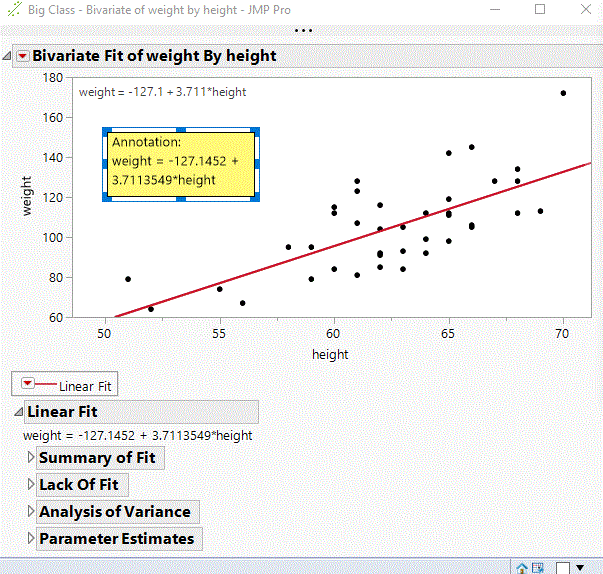
Task: Click the weight equation text in graph
Action: (x=162, y=93)
